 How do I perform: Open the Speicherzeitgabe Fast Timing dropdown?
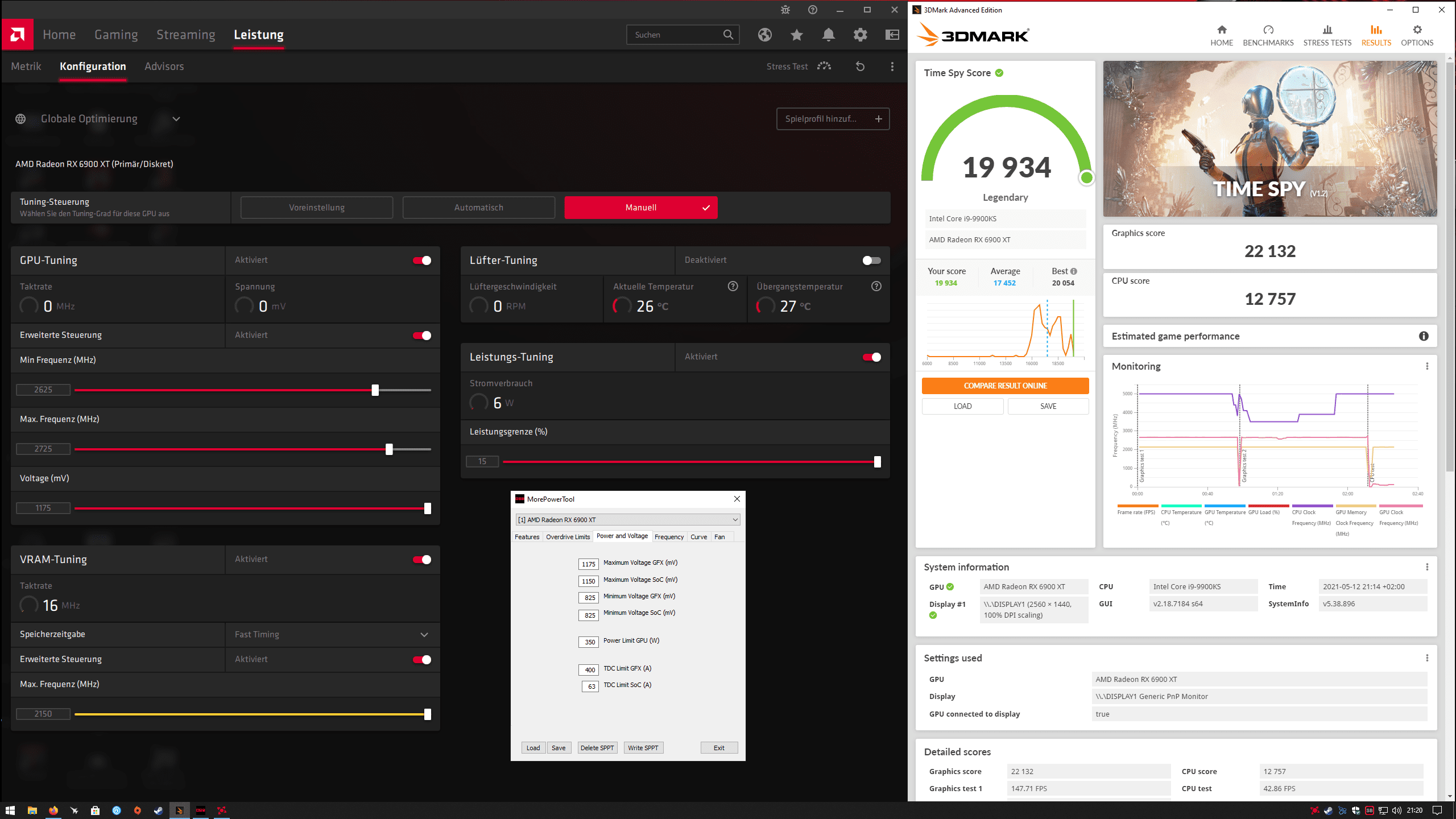pos(332,635)
